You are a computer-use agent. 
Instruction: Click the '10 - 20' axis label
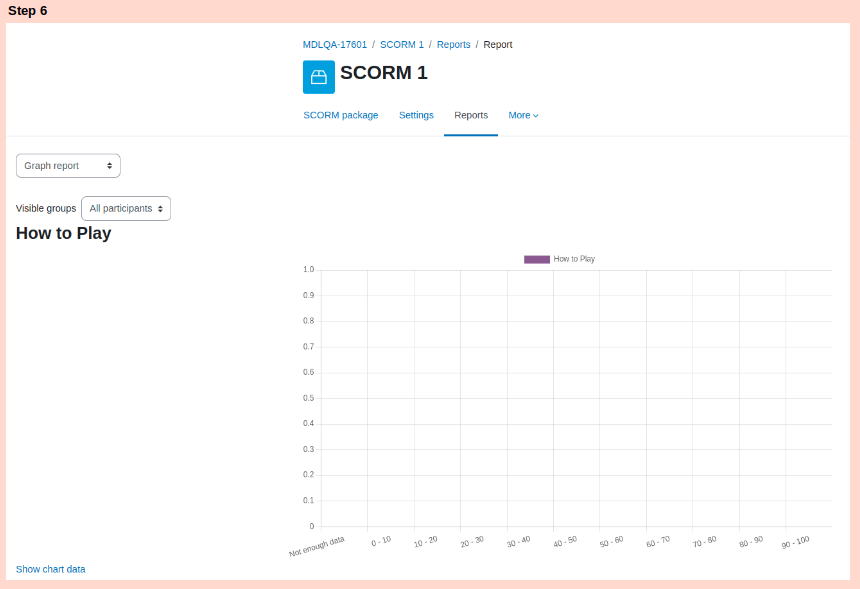pos(426,542)
